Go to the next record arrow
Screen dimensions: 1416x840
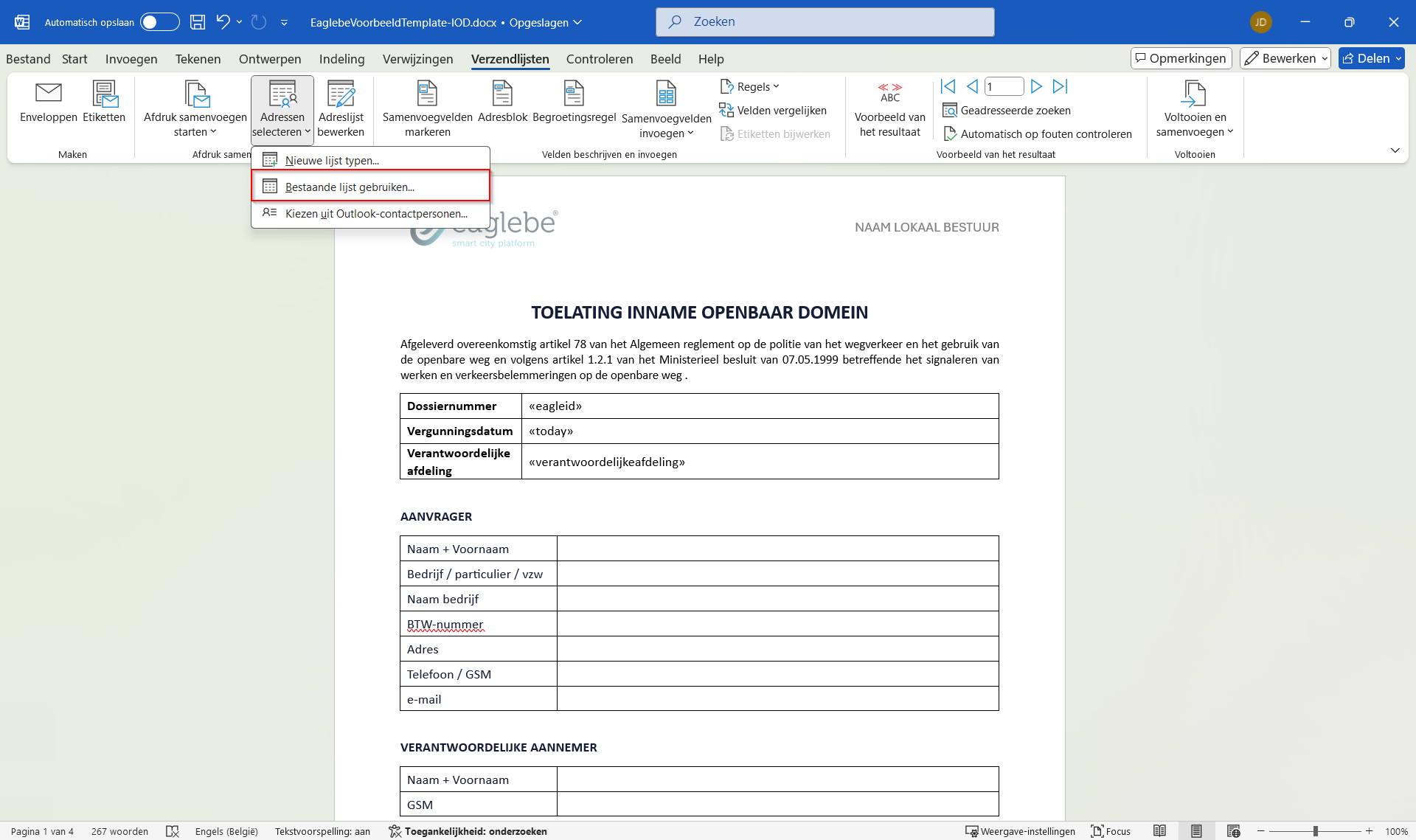[x=1036, y=86]
